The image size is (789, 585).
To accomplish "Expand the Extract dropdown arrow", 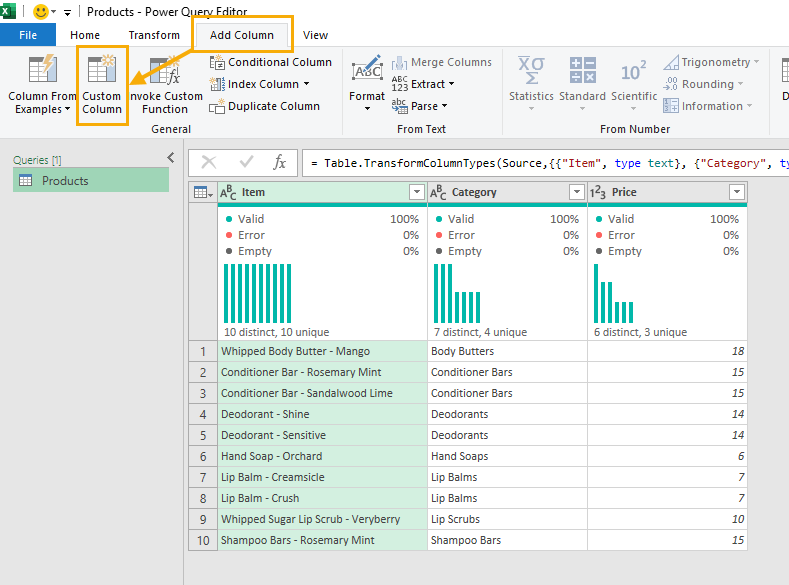I will tap(451, 84).
